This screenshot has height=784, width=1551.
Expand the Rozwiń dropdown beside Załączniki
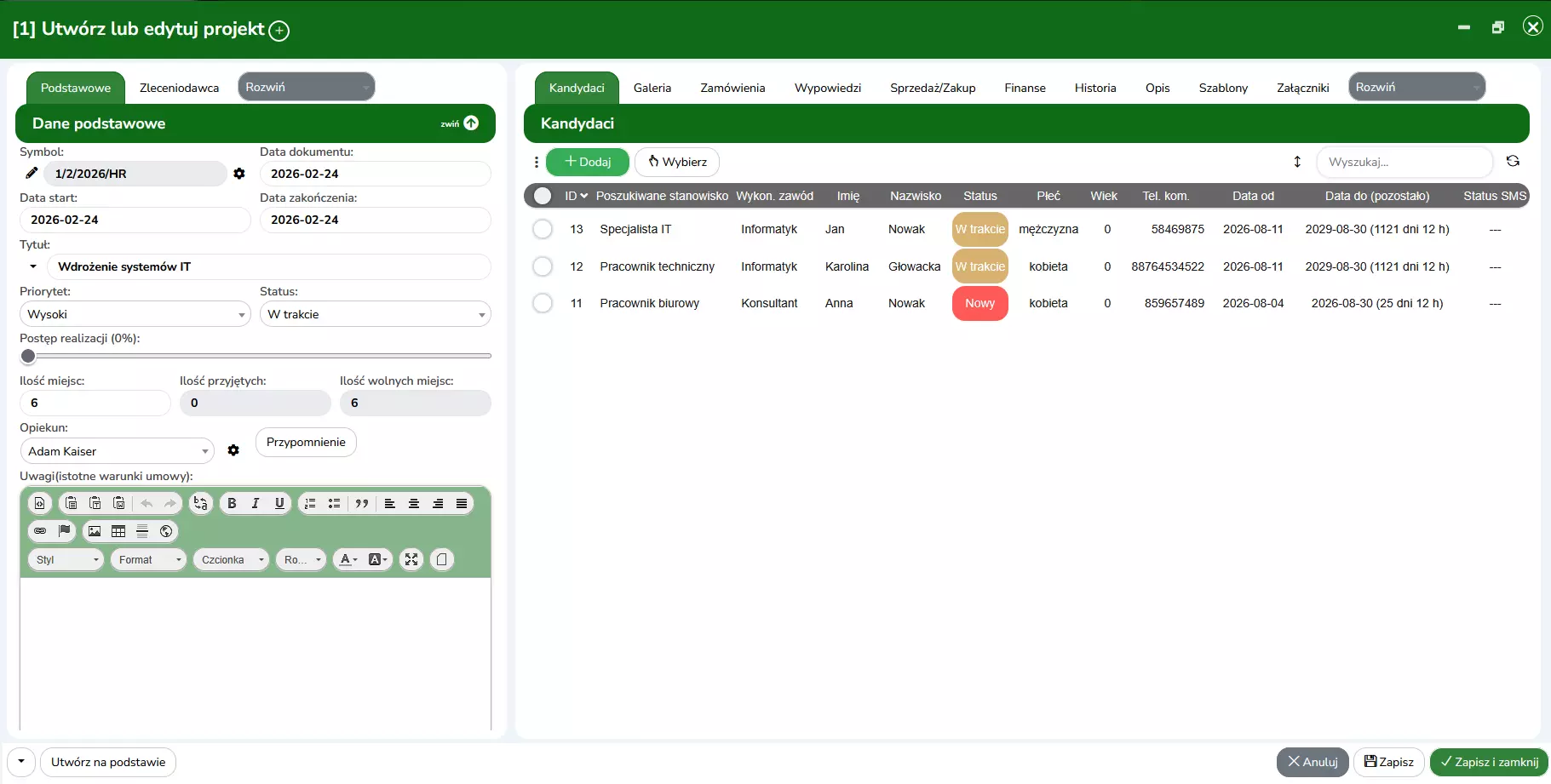pos(1416,87)
